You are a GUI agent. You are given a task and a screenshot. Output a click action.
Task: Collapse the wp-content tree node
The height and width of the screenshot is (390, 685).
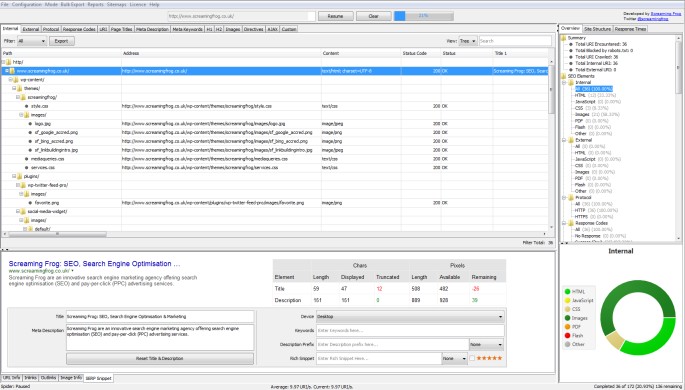tap(10, 80)
